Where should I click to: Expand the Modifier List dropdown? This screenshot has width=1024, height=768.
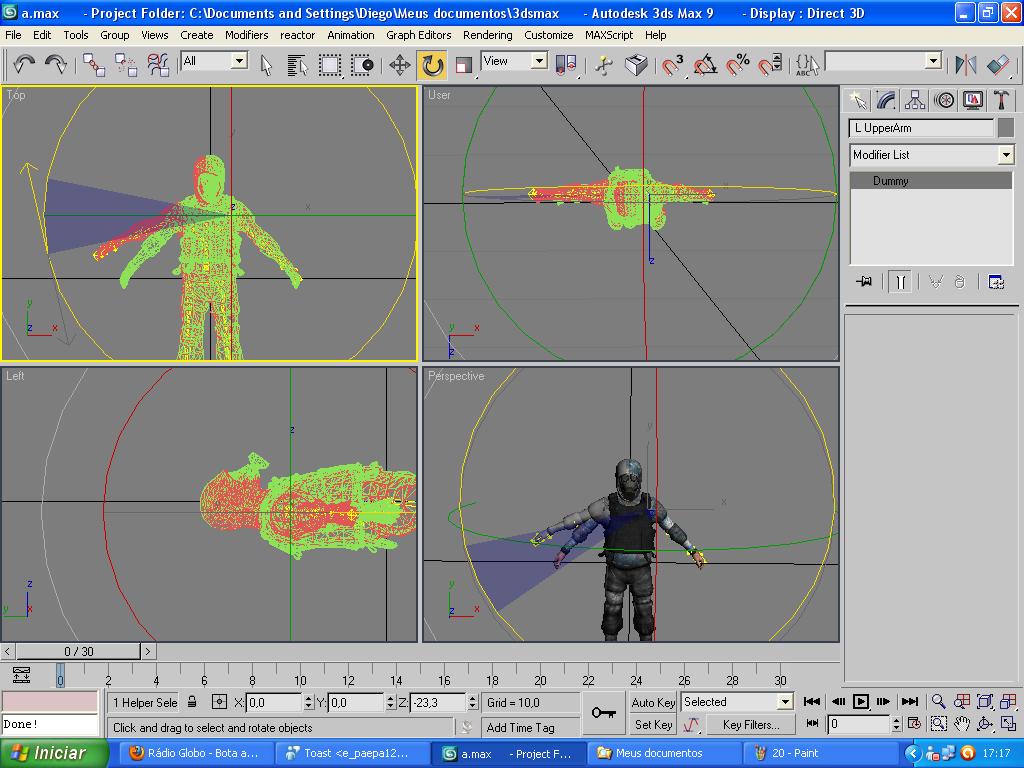click(x=1006, y=155)
